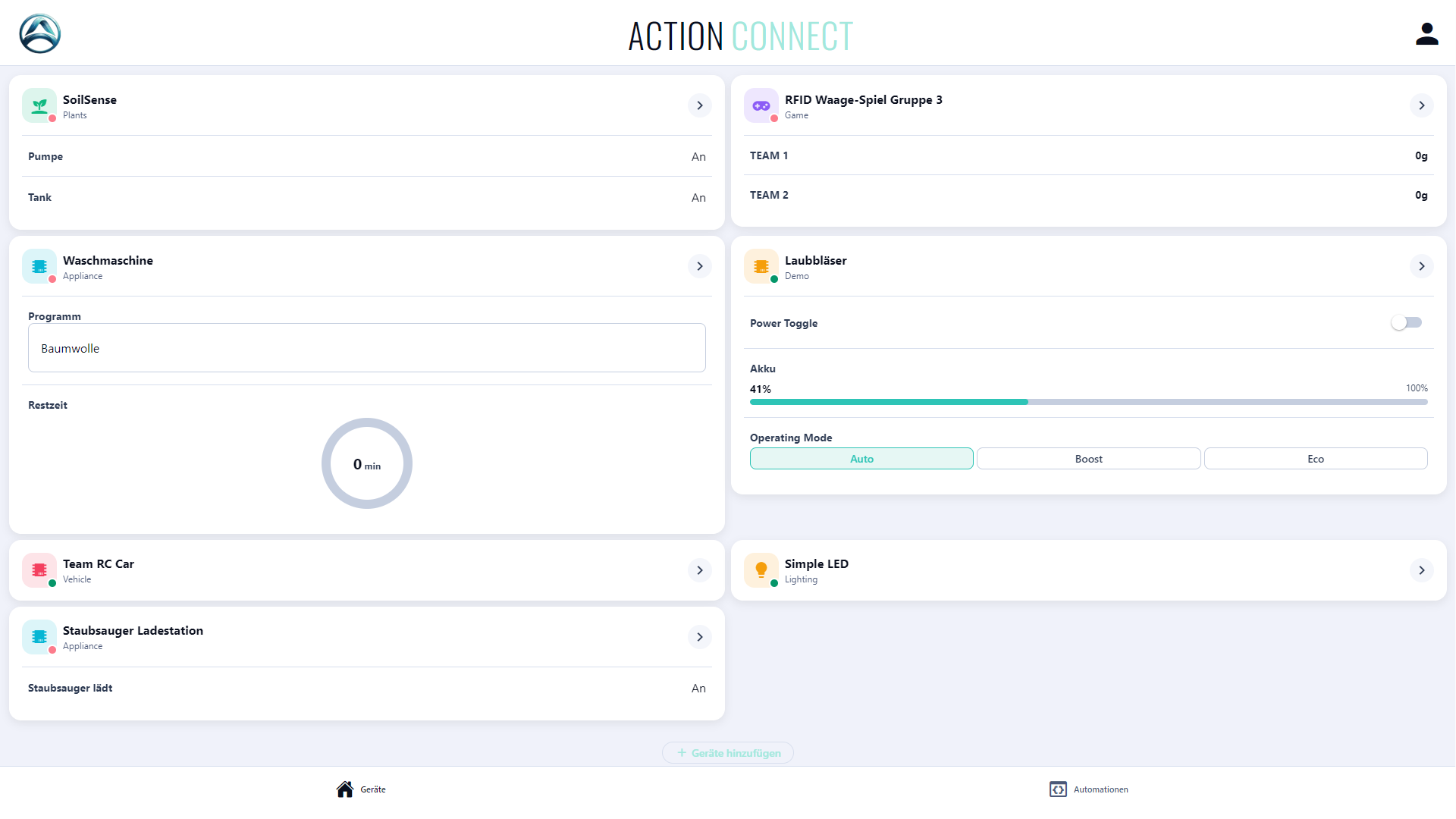Open Simple LED details chevron
This screenshot has width=1456, height=819.
click(1421, 570)
